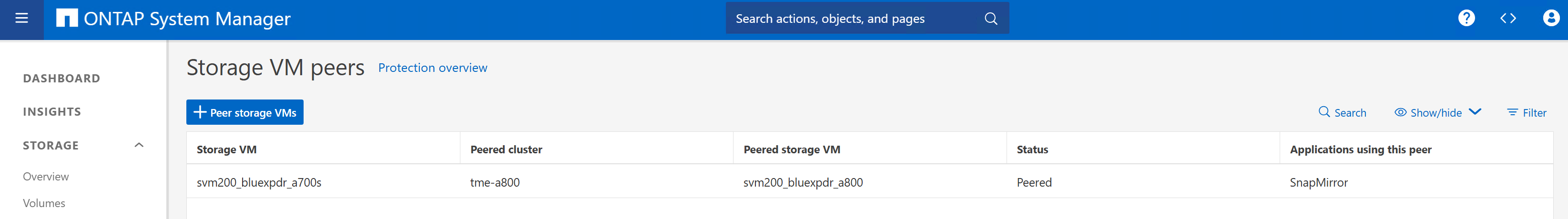The image size is (1568, 219).
Task: Click the Status column header
Action: pos(1032,149)
